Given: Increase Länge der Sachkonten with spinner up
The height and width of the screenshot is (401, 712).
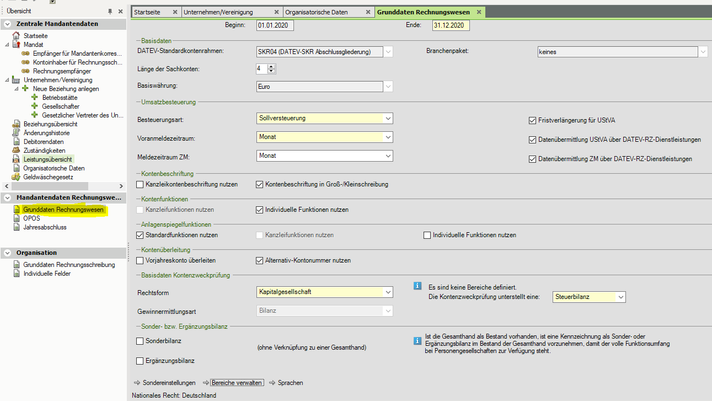Looking at the screenshot, I should [271, 66].
